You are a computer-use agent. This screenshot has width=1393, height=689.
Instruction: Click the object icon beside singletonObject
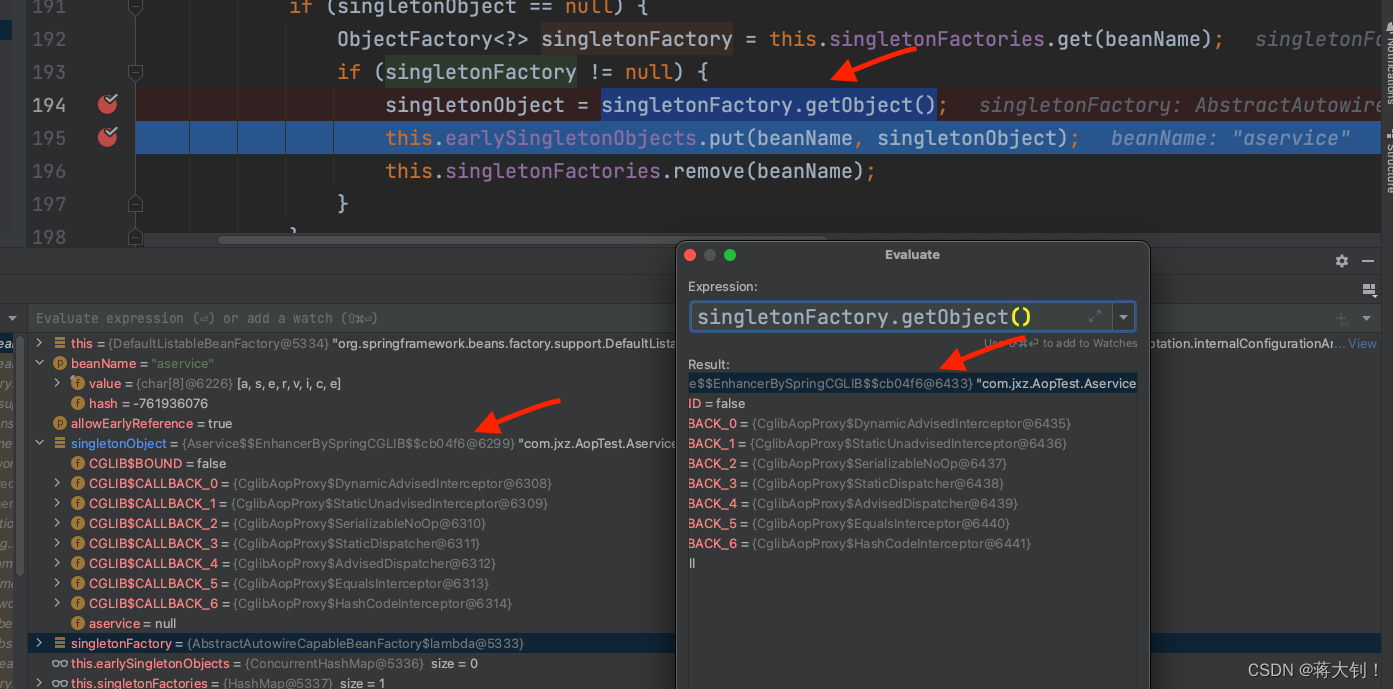click(60, 443)
